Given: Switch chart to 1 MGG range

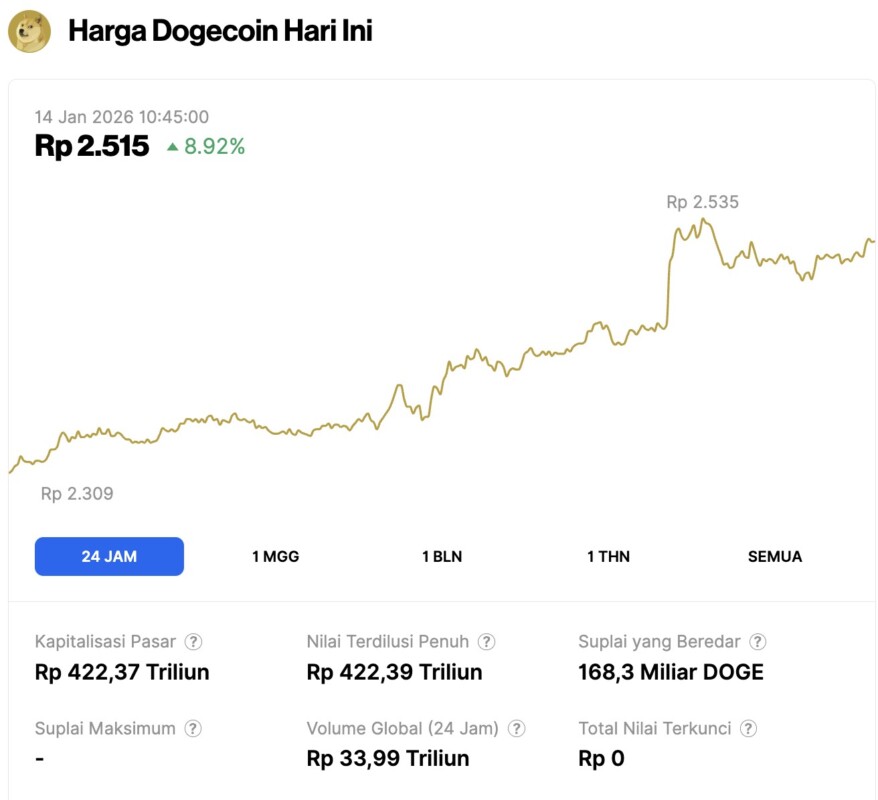Looking at the screenshot, I should (x=275, y=556).
